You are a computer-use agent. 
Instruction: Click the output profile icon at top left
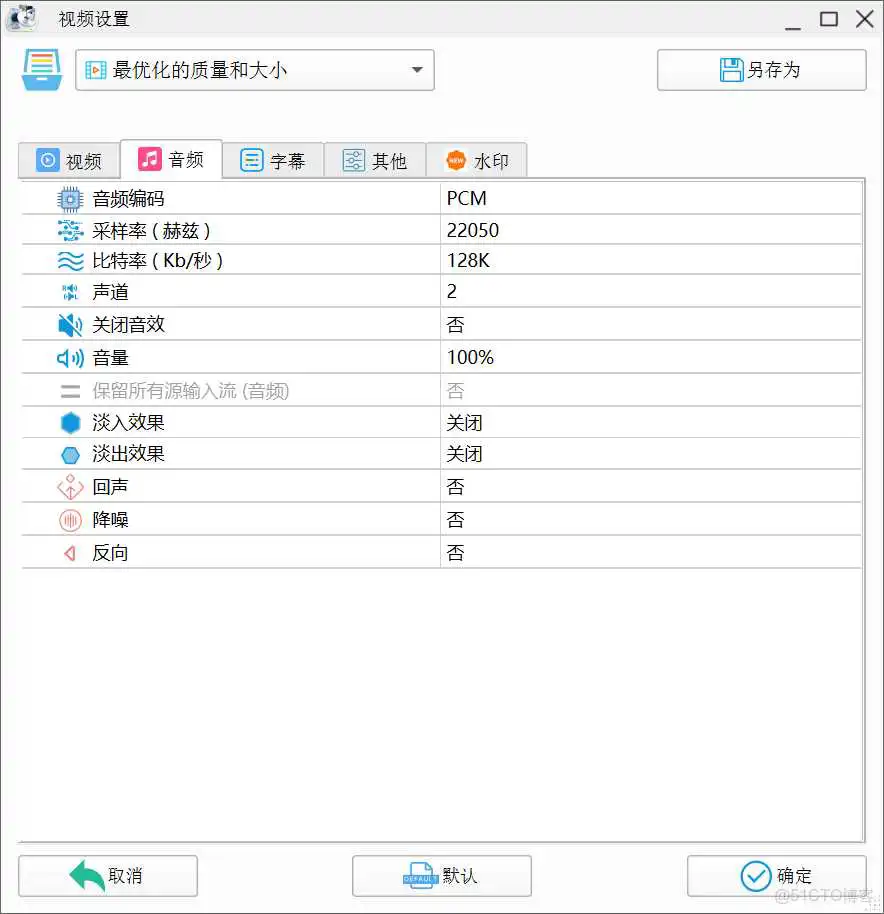40,69
